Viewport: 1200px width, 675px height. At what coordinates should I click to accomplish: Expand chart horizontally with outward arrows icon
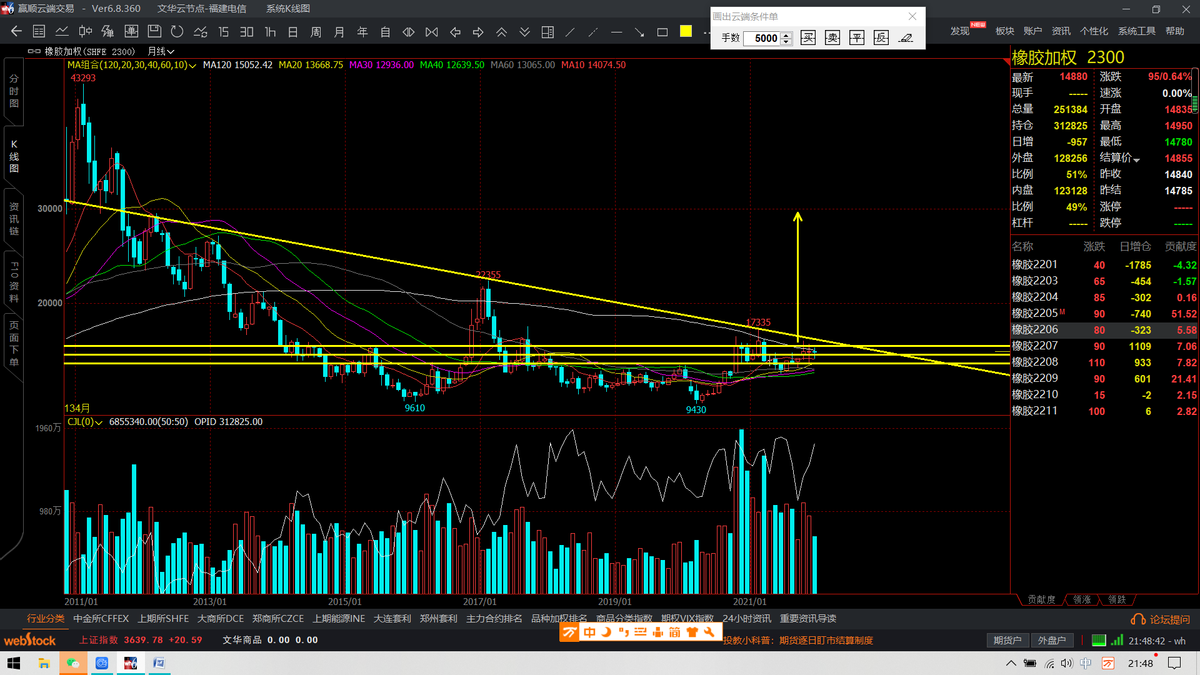tap(408, 32)
